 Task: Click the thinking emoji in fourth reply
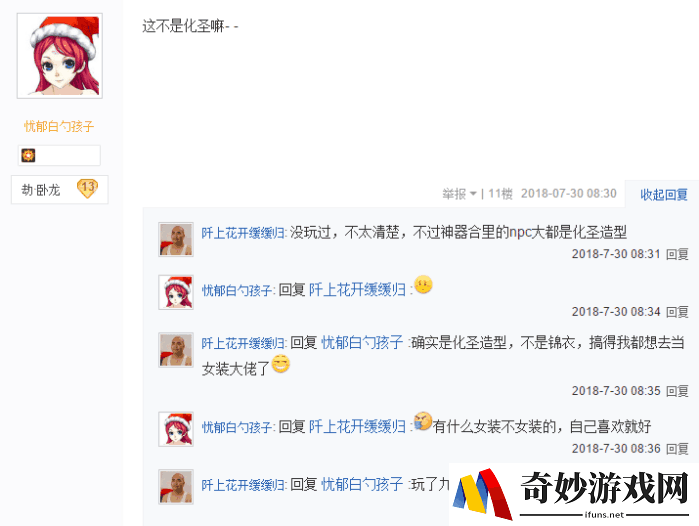tap(423, 421)
